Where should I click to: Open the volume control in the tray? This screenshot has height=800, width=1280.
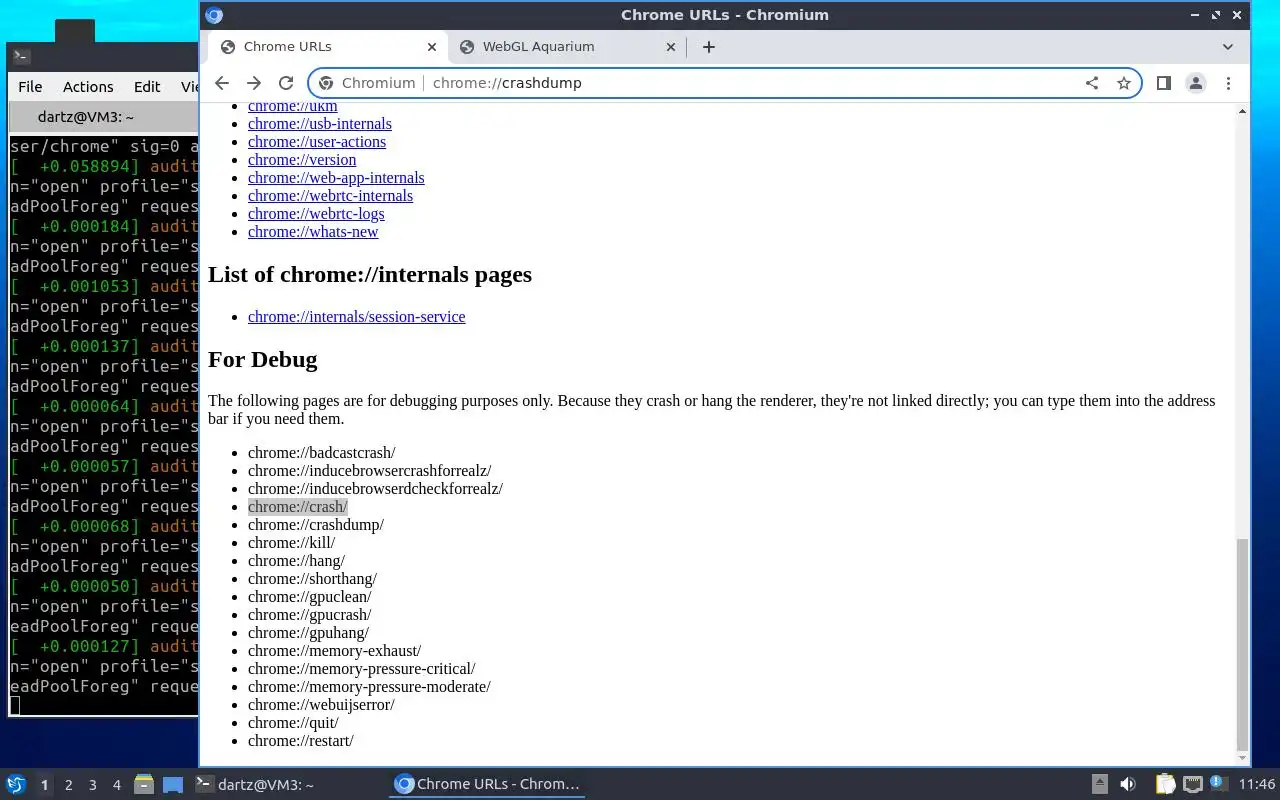tap(1128, 785)
